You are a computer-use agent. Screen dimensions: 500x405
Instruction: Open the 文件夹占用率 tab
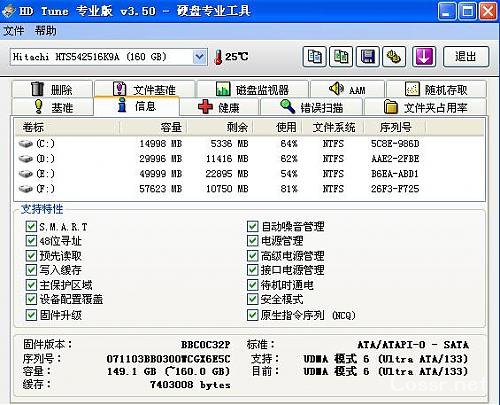pos(426,107)
